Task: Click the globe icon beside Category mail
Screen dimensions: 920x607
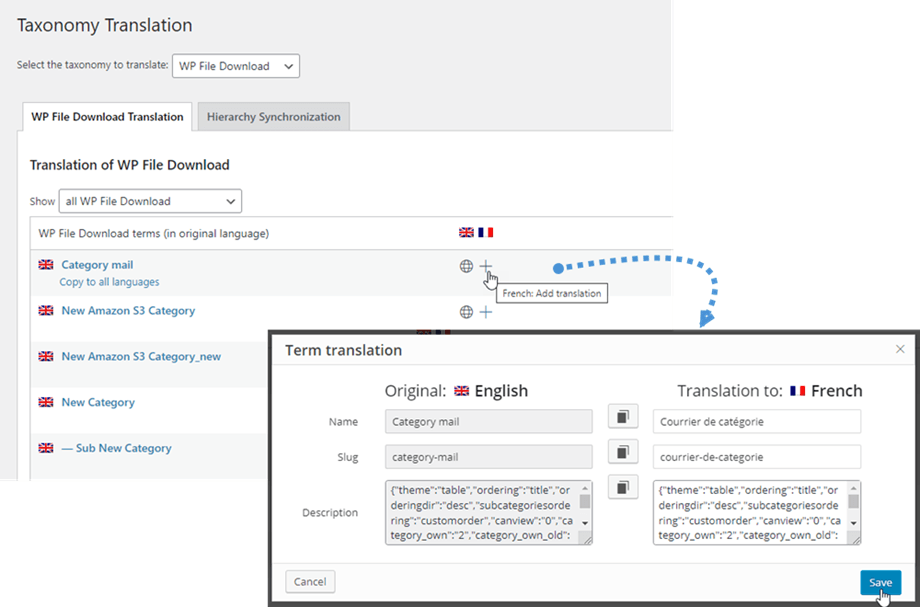Action: (x=466, y=266)
